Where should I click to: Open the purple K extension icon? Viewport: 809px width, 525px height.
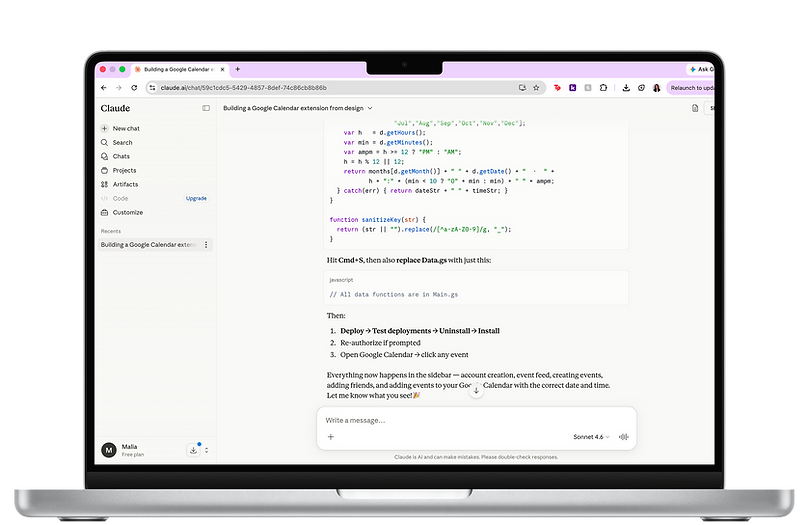click(573, 88)
